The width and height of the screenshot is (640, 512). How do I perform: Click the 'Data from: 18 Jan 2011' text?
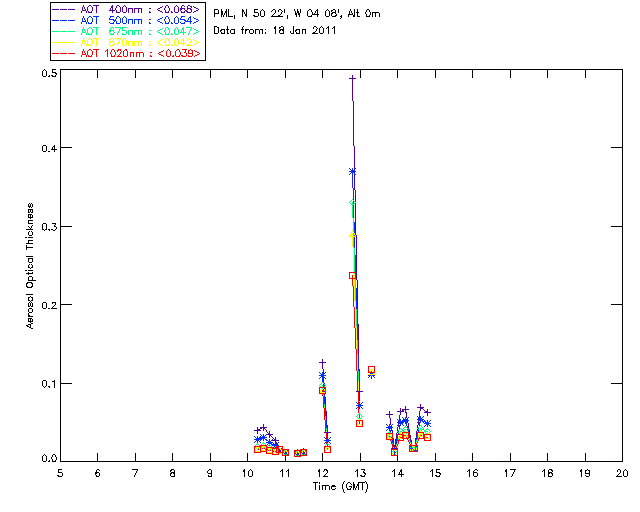point(275,31)
